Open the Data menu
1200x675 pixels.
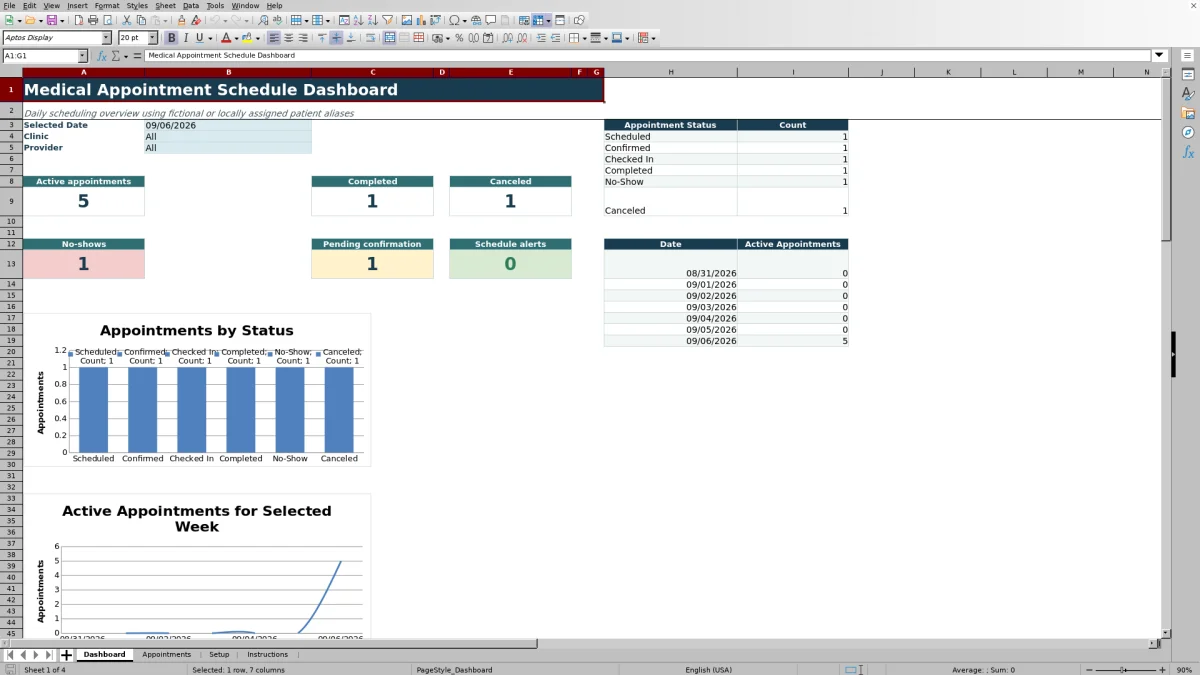click(190, 5)
